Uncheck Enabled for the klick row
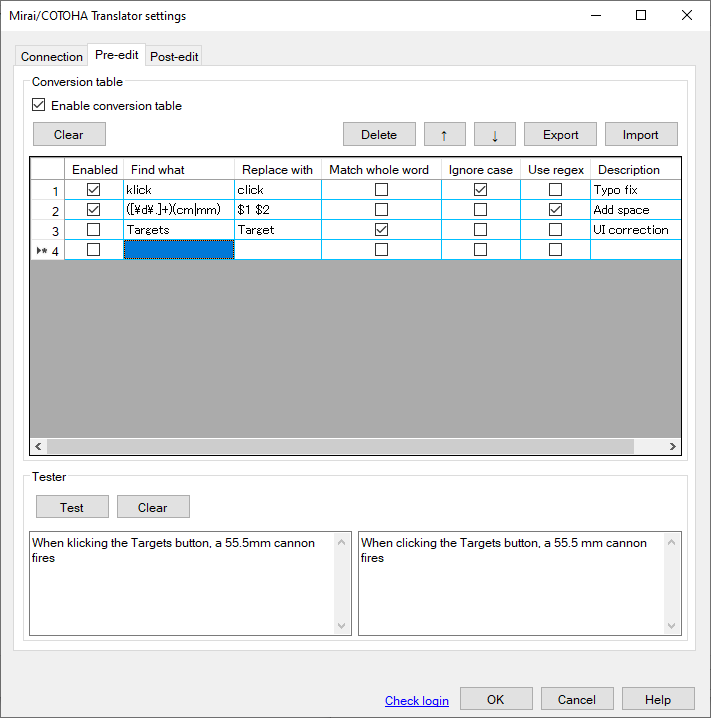Image resolution: width=711 pixels, height=718 pixels. pos(94,190)
